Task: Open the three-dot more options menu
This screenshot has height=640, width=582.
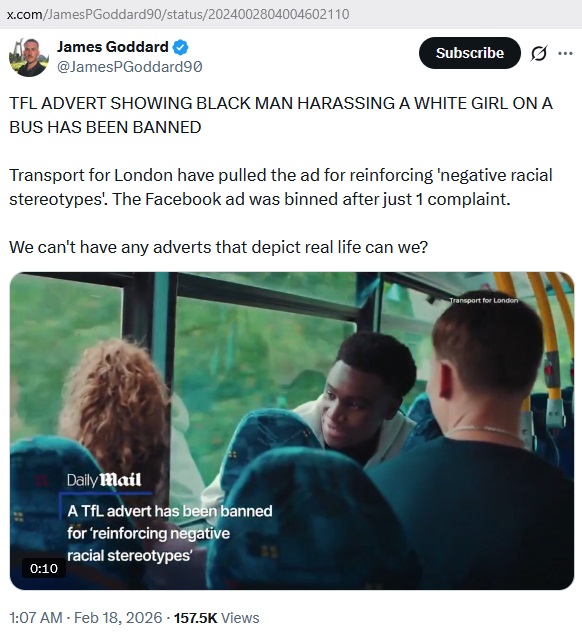Action: [x=565, y=53]
